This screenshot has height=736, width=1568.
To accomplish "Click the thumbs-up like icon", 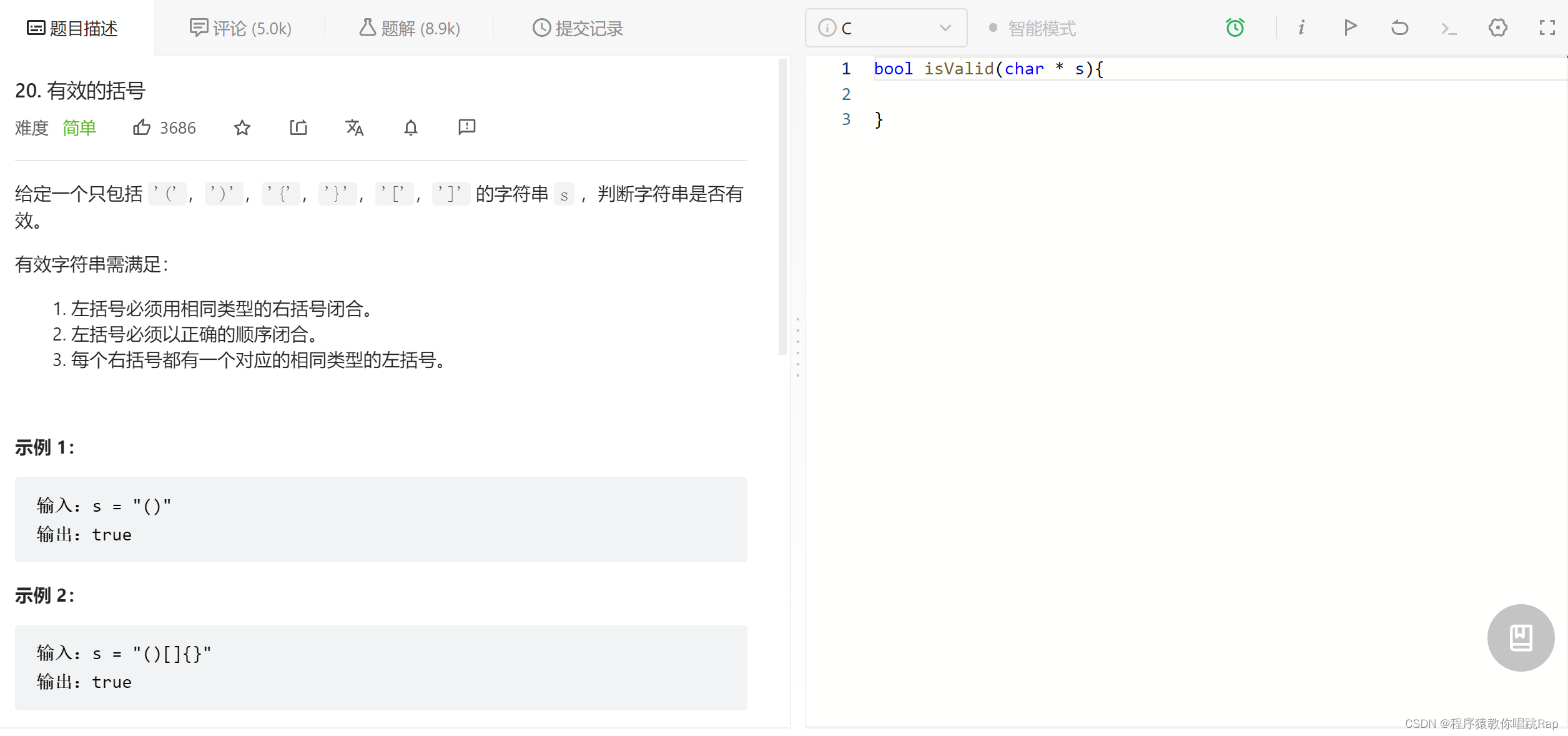I will click(x=142, y=127).
